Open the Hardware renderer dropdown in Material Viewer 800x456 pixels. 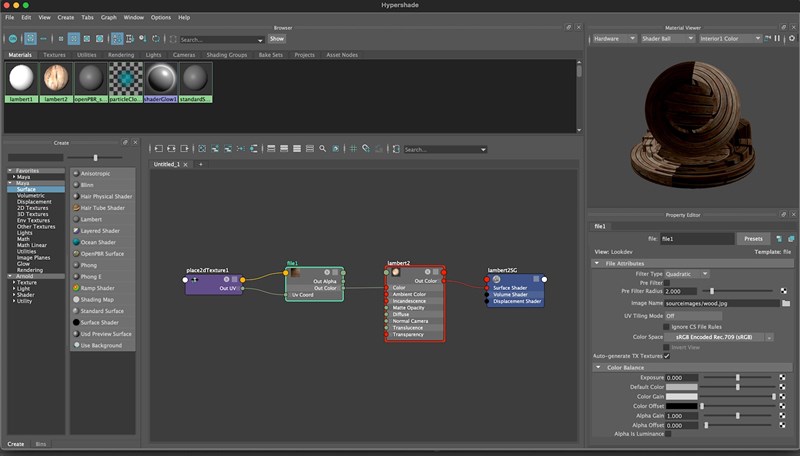615,39
